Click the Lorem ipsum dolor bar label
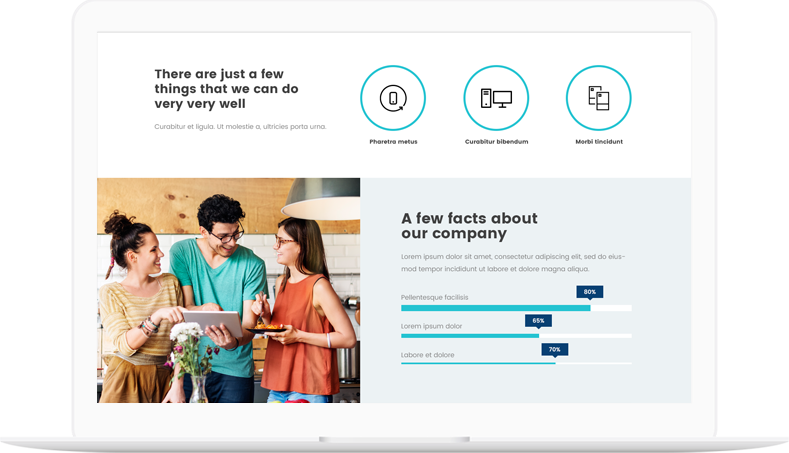 [431, 326]
